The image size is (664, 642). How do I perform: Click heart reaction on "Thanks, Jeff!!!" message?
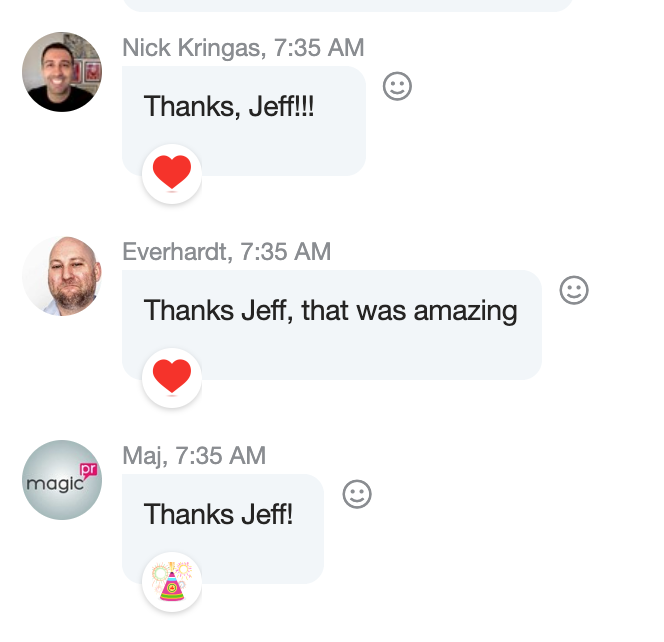coord(172,174)
